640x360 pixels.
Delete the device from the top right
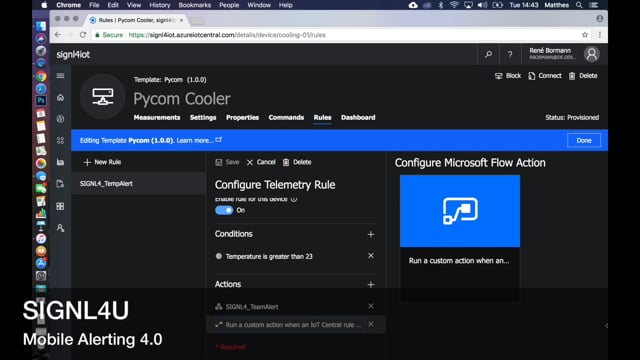[583, 76]
